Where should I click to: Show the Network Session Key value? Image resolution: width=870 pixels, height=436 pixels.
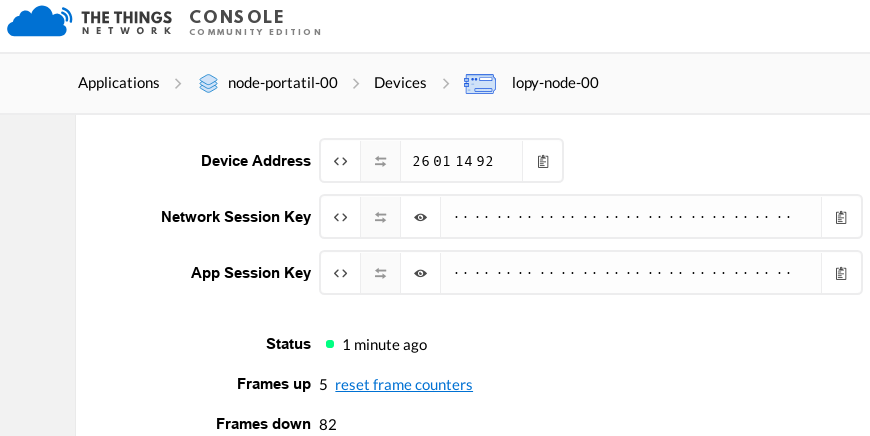click(421, 217)
